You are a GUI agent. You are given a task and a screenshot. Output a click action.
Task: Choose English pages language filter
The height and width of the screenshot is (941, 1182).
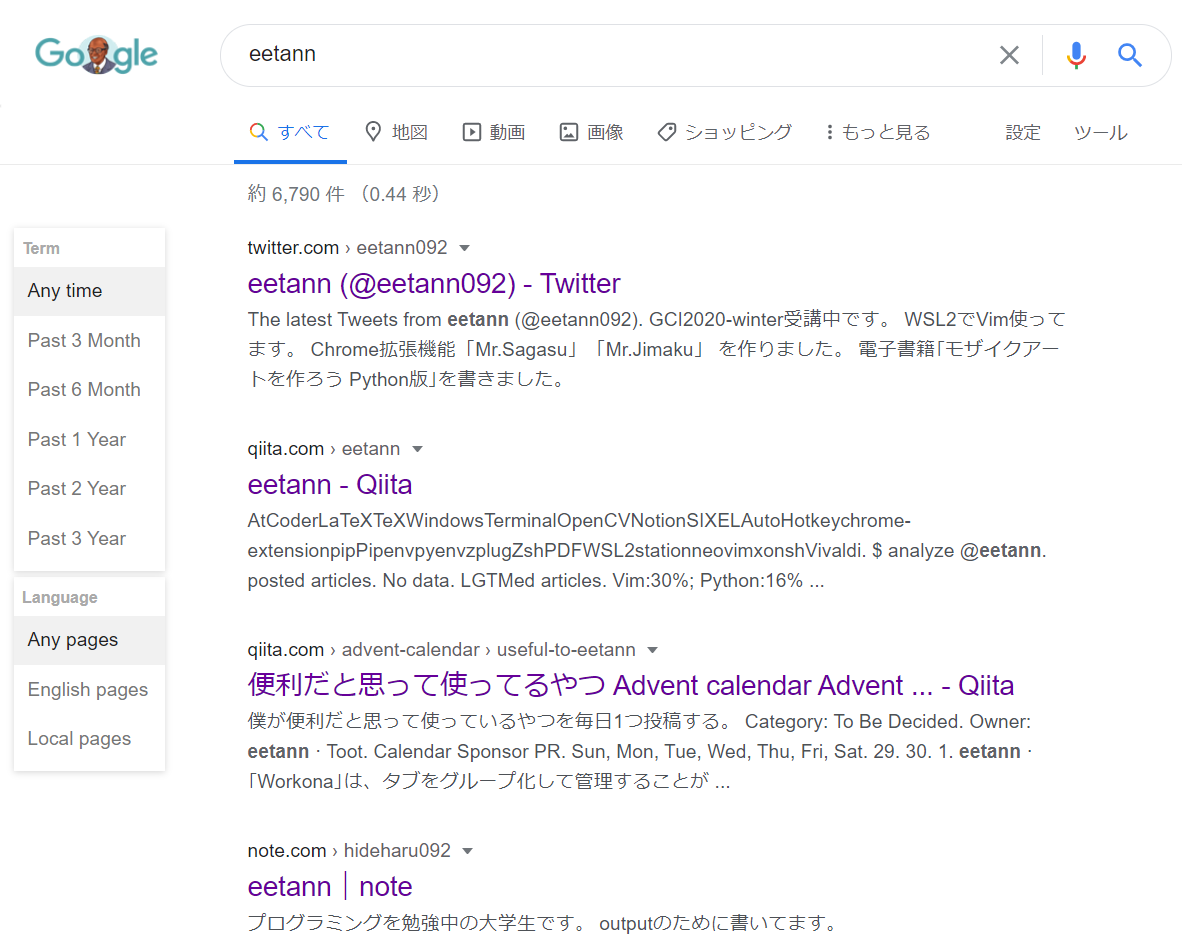point(90,690)
